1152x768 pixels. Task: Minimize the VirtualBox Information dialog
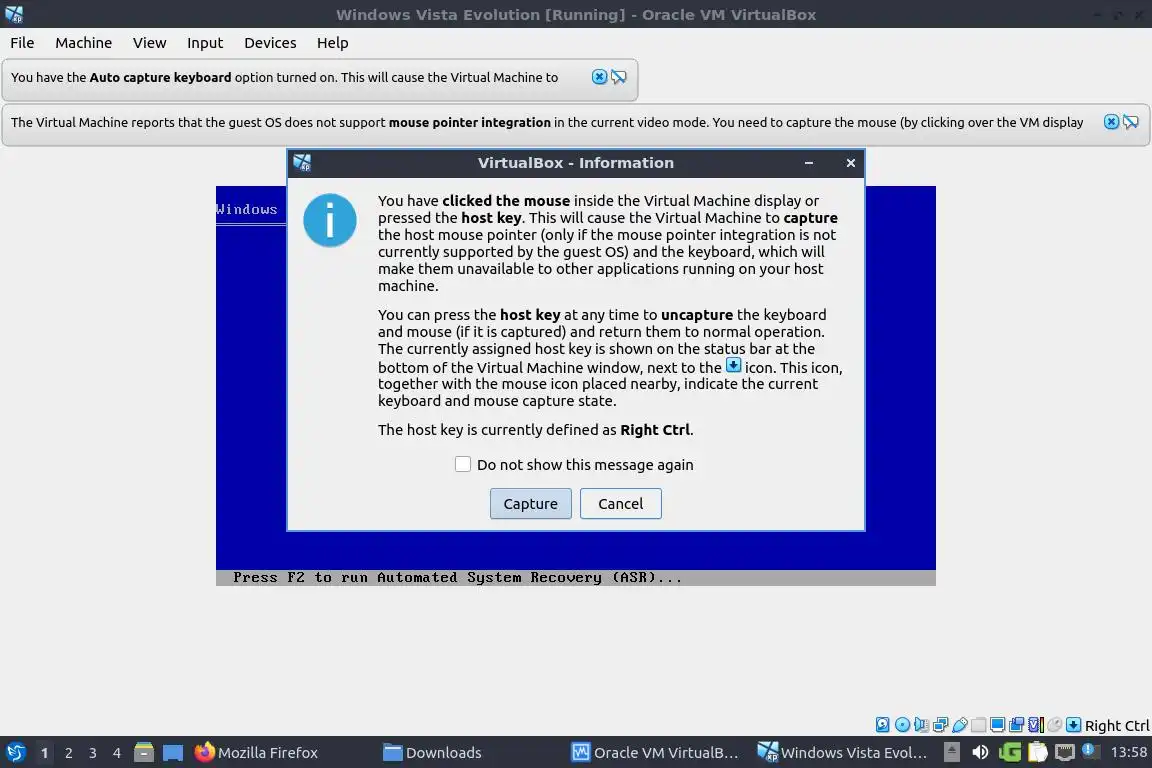(809, 163)
